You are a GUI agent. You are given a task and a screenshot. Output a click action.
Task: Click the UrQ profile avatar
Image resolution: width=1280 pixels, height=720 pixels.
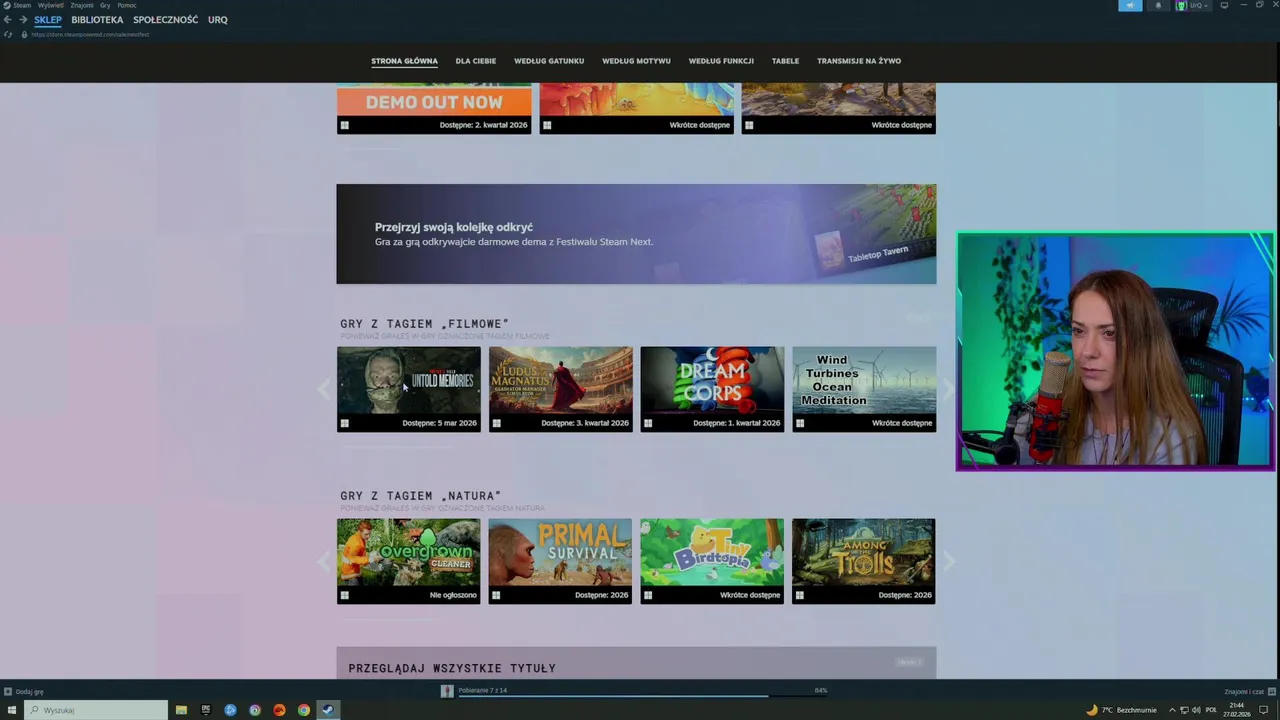pos(1182,5)
